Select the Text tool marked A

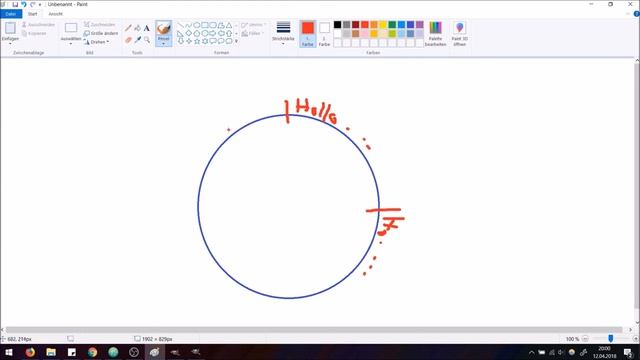coord(147,28)
